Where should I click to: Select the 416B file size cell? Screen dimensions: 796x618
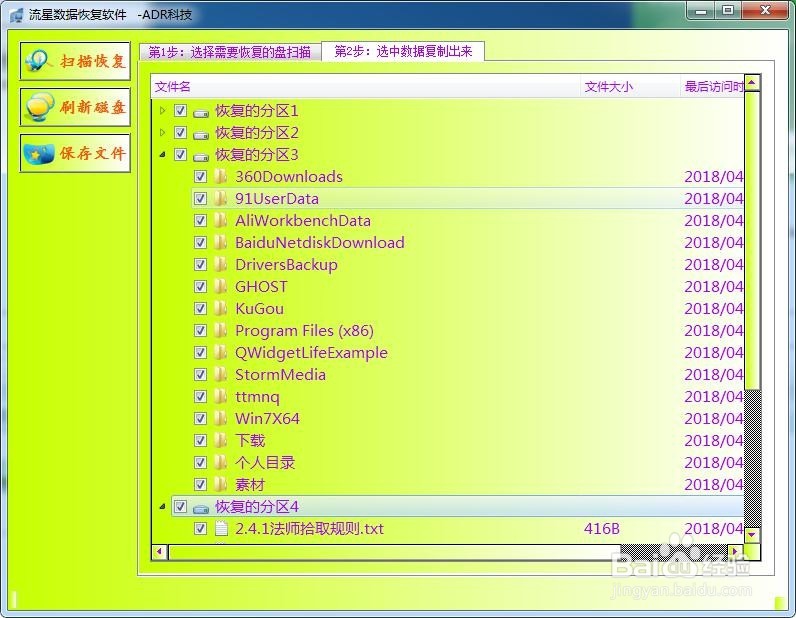pyautogui.click(x=602, y=529)
